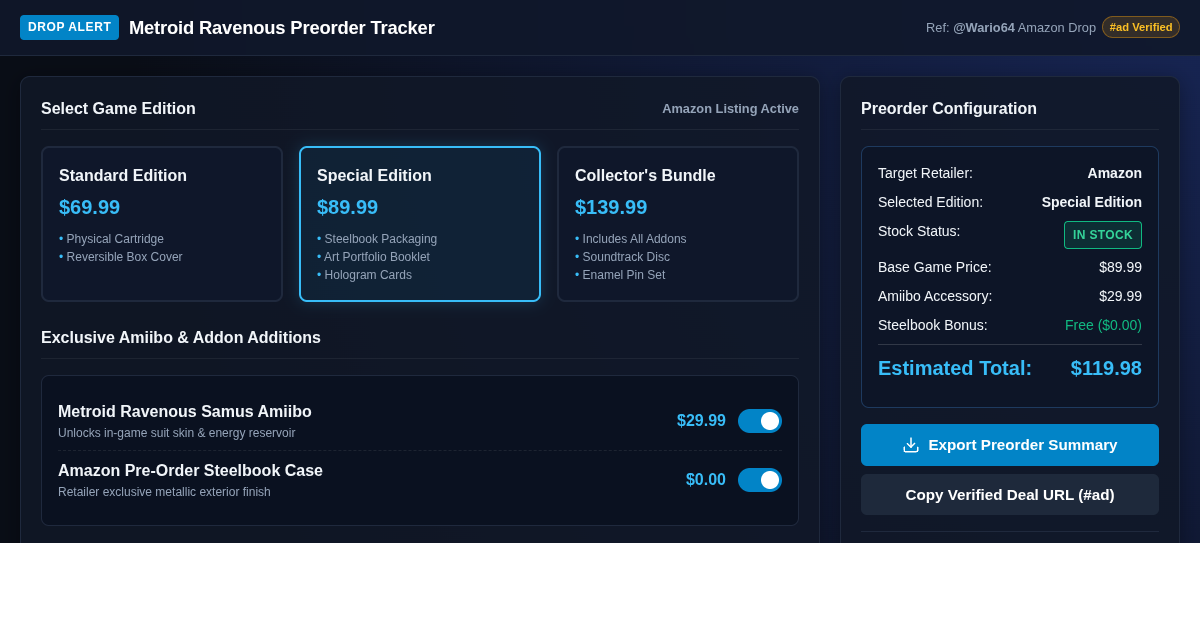Image resolution: width=1200 pixels, height=630 pixels.
Task: Click the Steelbook Case $0.00 price
Action: point(706,480)
